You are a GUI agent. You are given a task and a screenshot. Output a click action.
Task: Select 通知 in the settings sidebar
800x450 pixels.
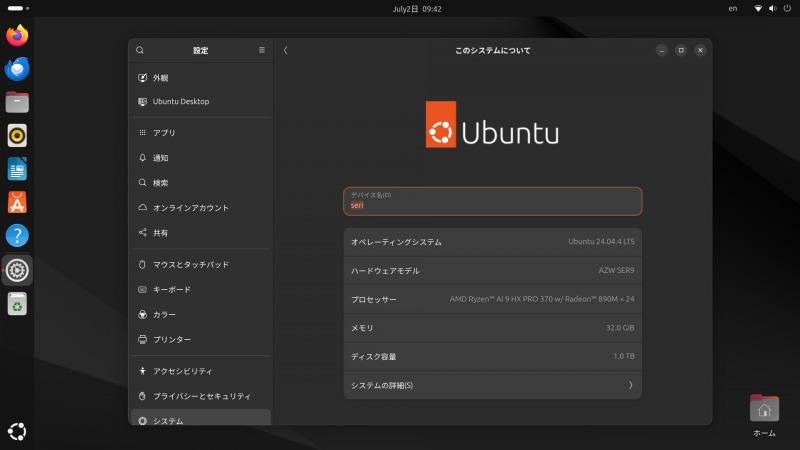coord(201,158)
